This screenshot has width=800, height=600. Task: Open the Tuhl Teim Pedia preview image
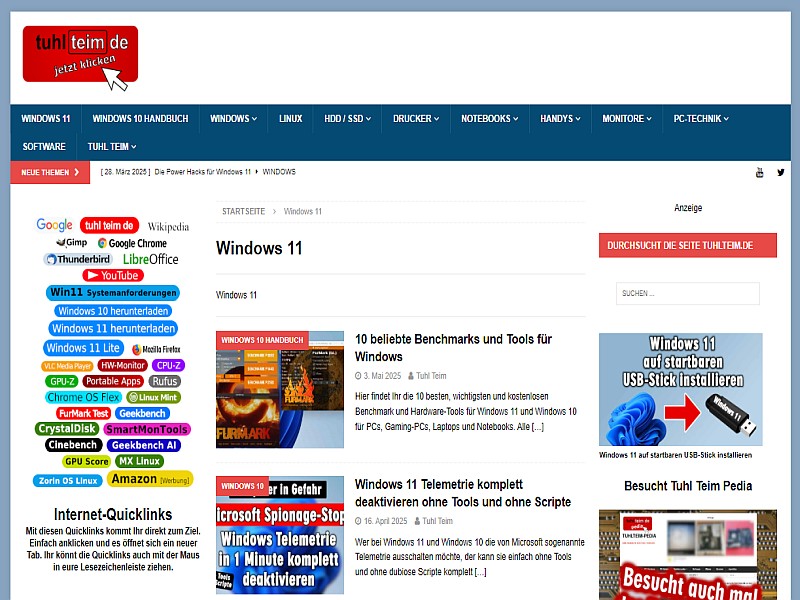(688, 555)
